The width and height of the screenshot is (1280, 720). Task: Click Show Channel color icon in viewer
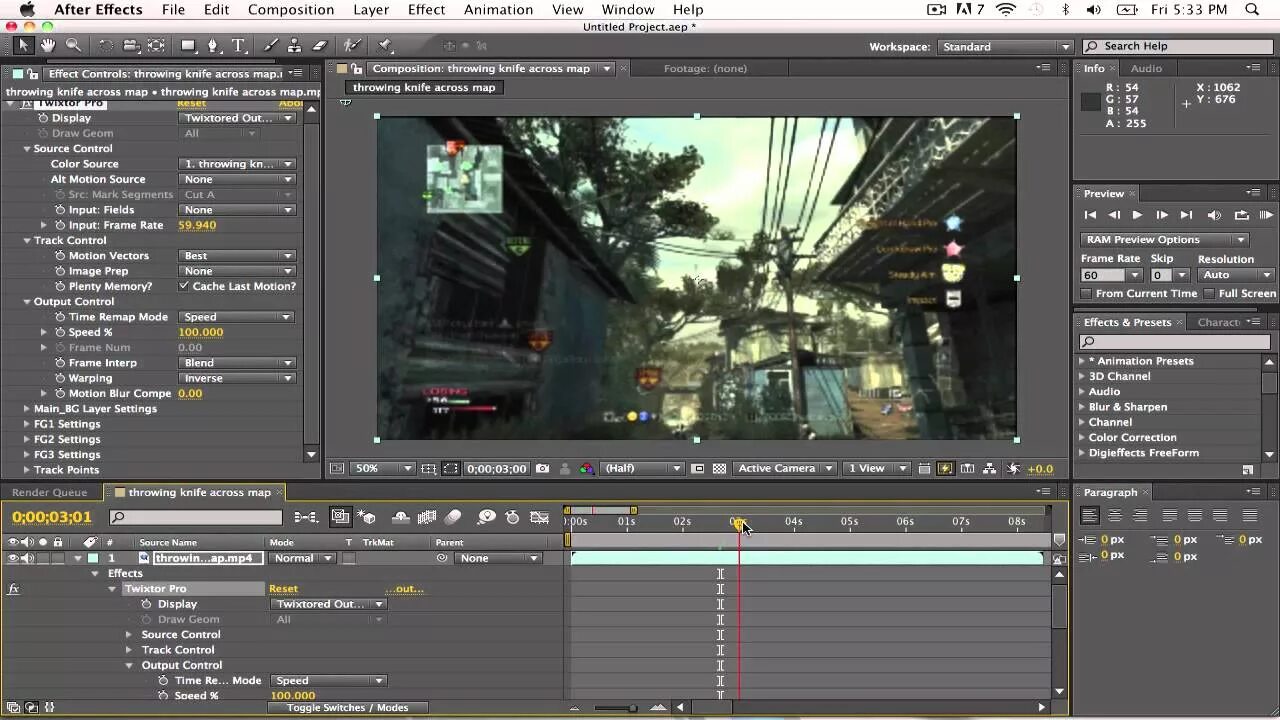pos(587,468)
